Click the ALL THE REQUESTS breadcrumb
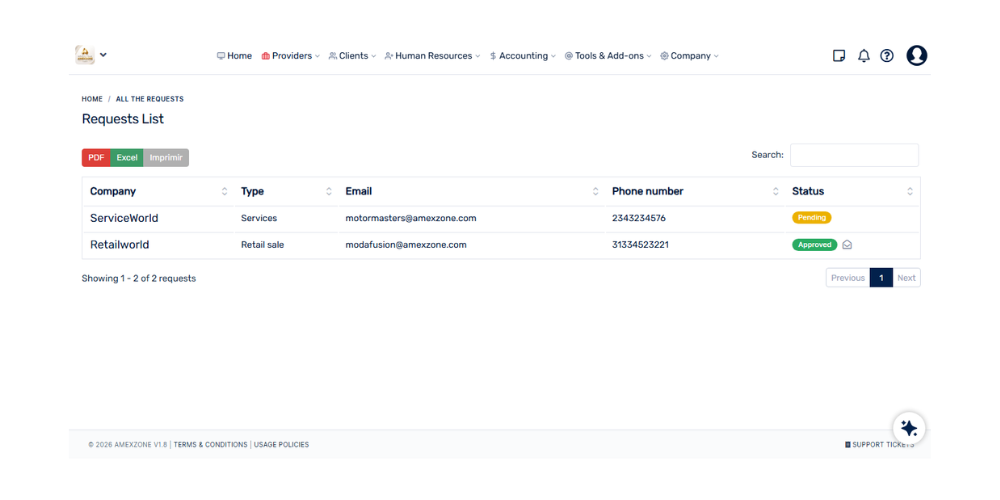 [x=150, y=99]
